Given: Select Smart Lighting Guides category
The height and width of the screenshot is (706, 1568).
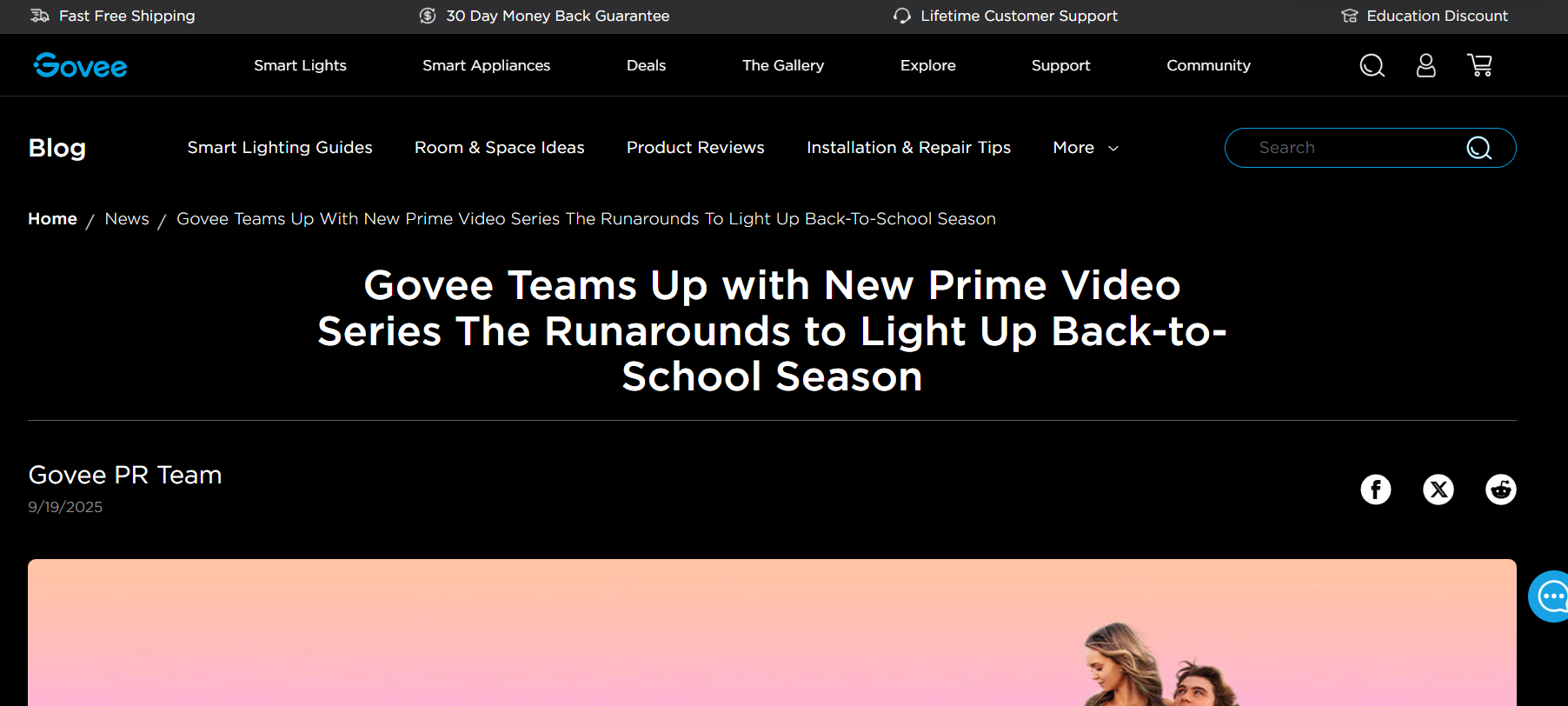Looking at the screenshot, I should pyautogui.click(x=280, y=148).
